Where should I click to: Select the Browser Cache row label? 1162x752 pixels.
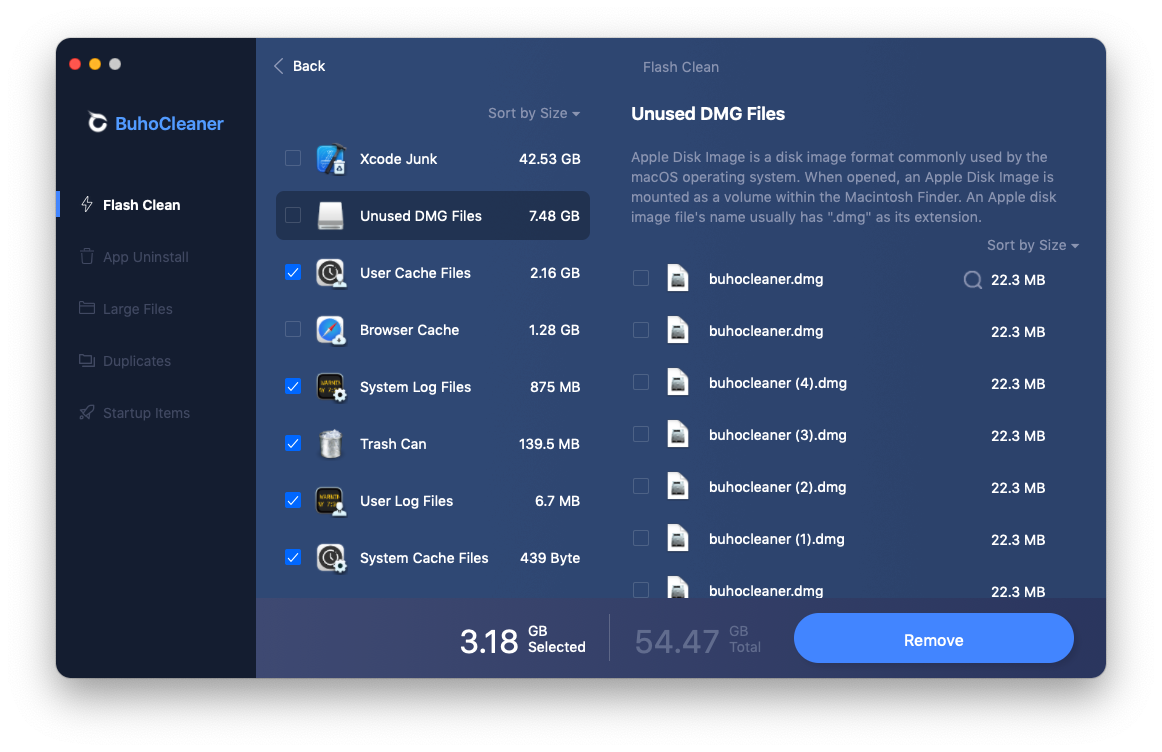[409, 330]
